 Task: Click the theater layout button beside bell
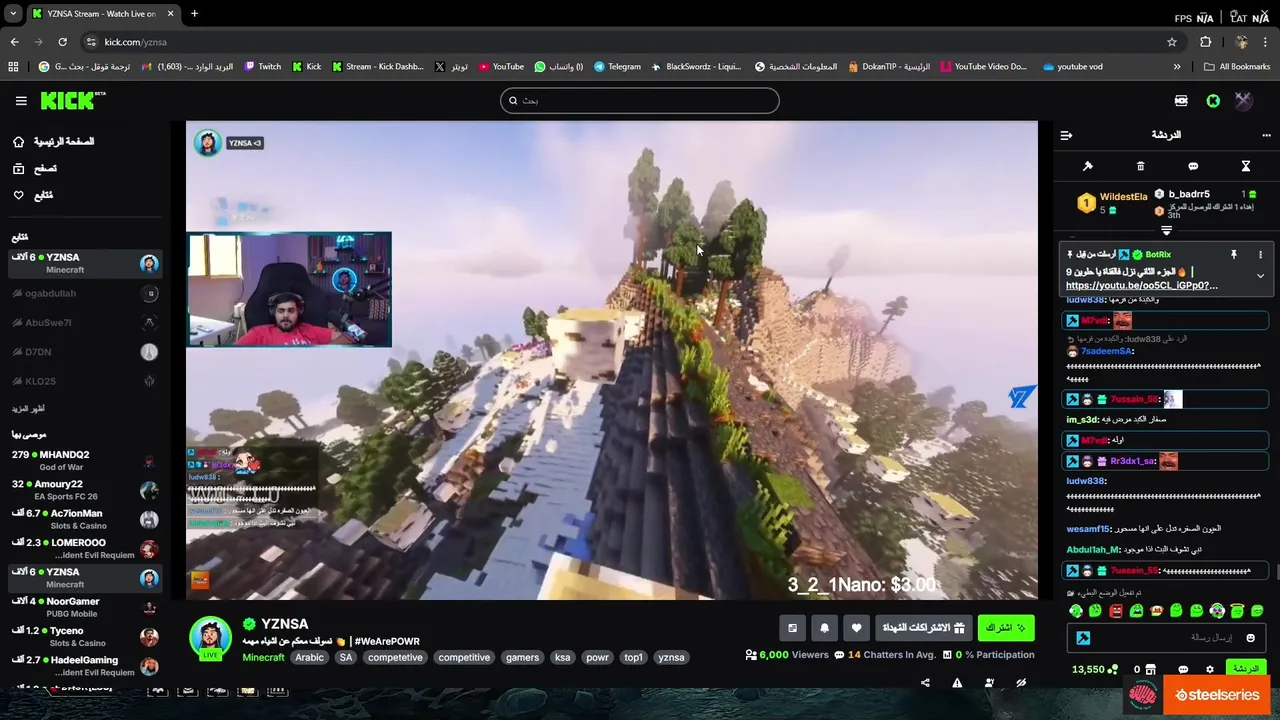(792, 628)
